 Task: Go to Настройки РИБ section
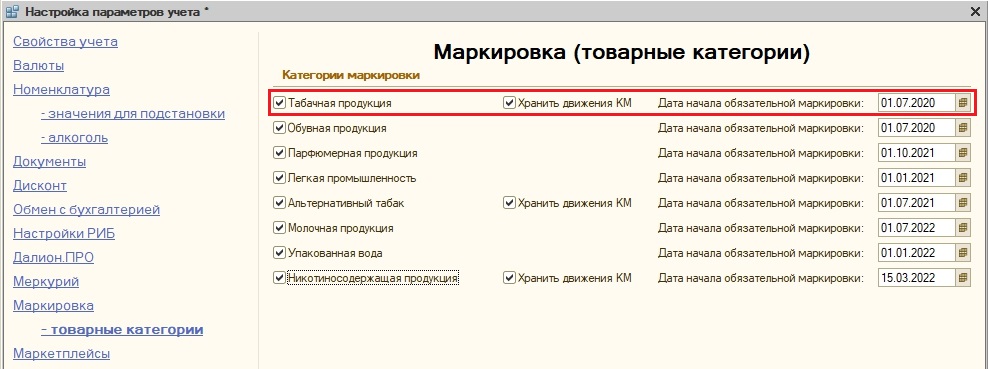pos(64,234)
